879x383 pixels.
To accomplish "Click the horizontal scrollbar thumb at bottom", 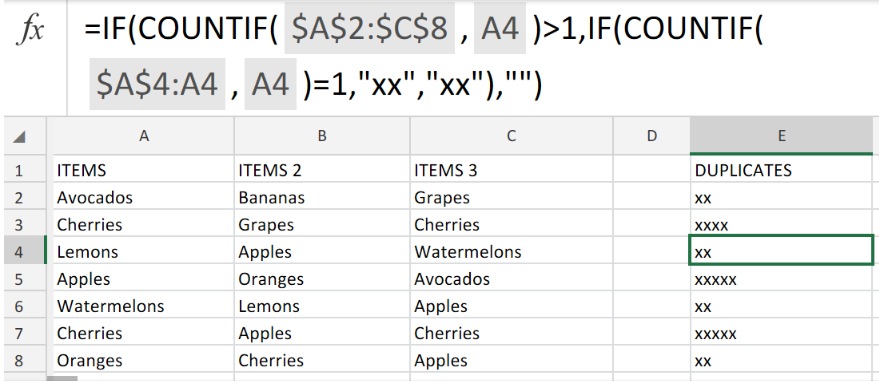I will tap(62, 379).
